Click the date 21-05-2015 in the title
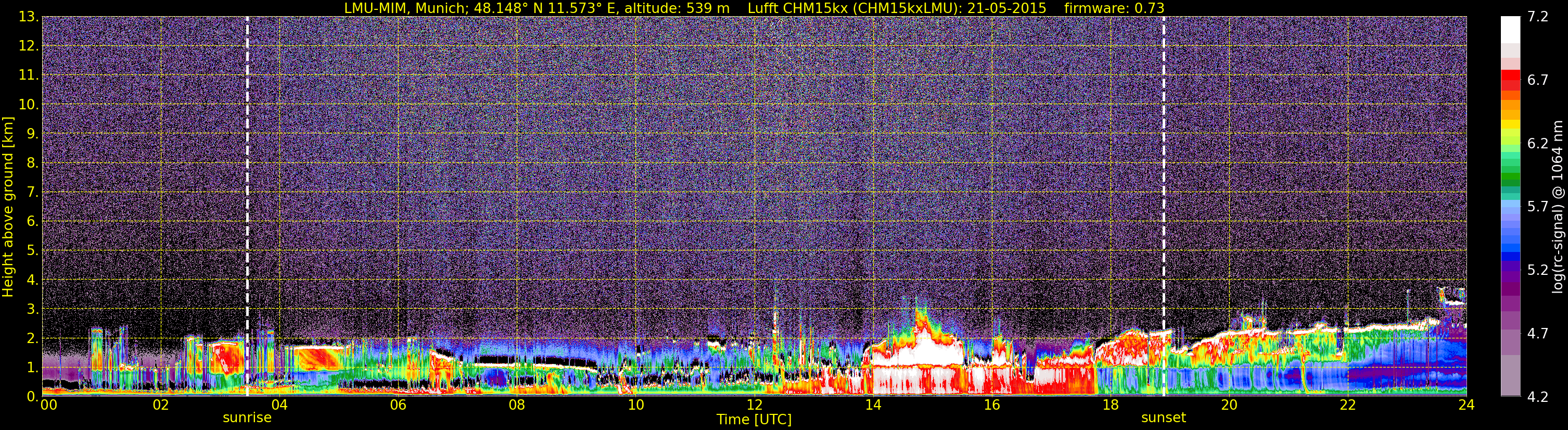The height and width of the screenshot is (430, 1568). pyautogui.click(x=1007, y=8)
